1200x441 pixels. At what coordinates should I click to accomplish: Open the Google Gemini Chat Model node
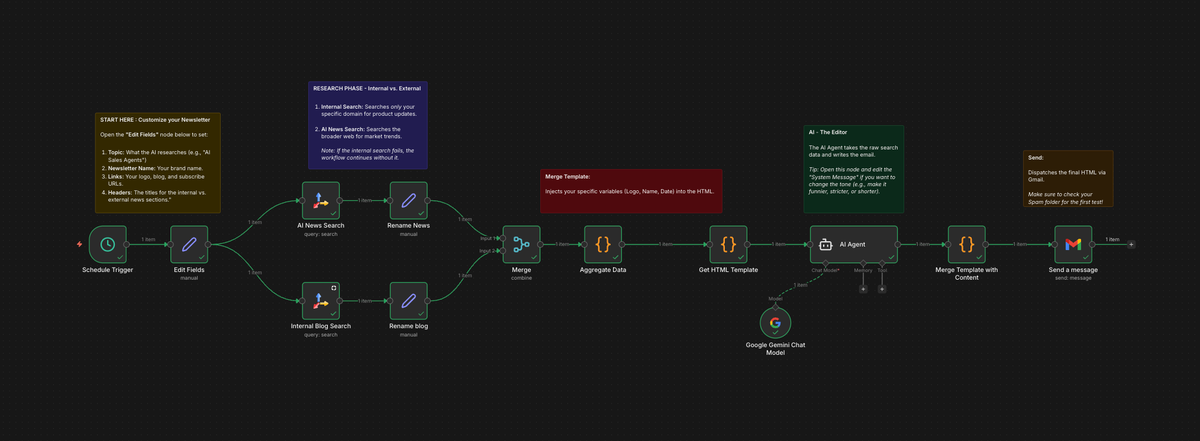[775, 322]
